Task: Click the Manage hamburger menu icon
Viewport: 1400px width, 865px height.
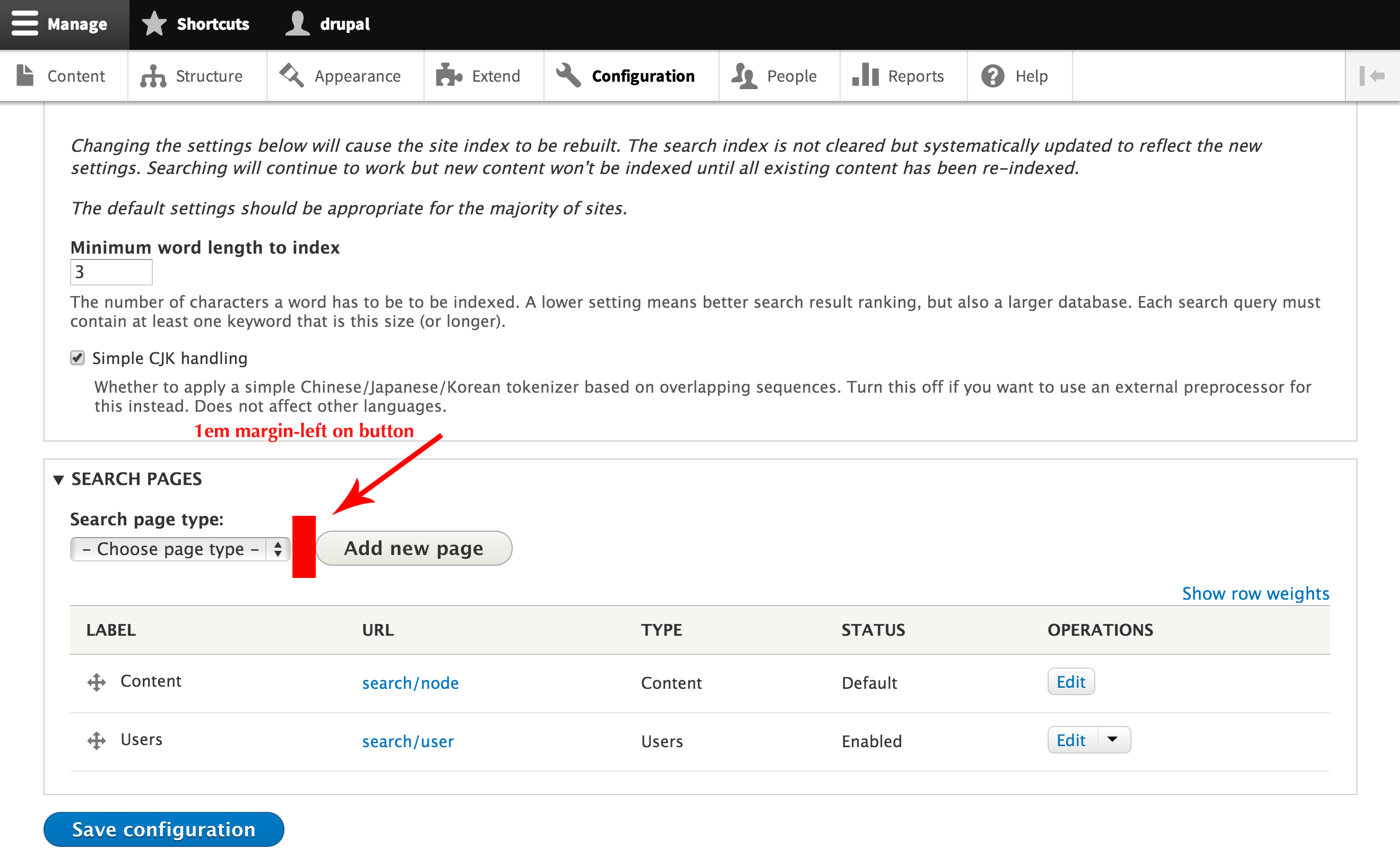Action: click(24, 24)
